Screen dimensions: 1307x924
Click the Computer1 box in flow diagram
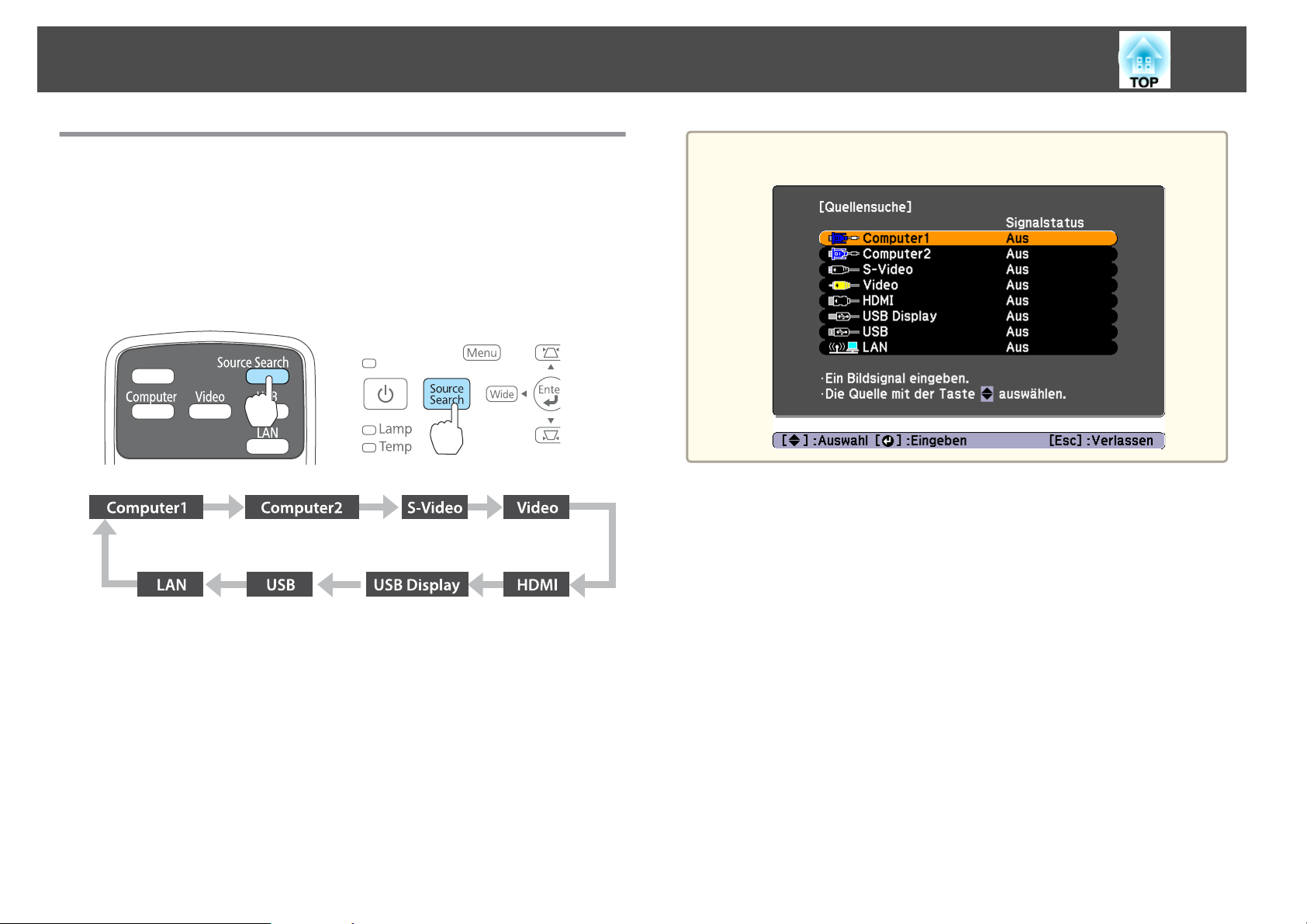coord(146,507)
